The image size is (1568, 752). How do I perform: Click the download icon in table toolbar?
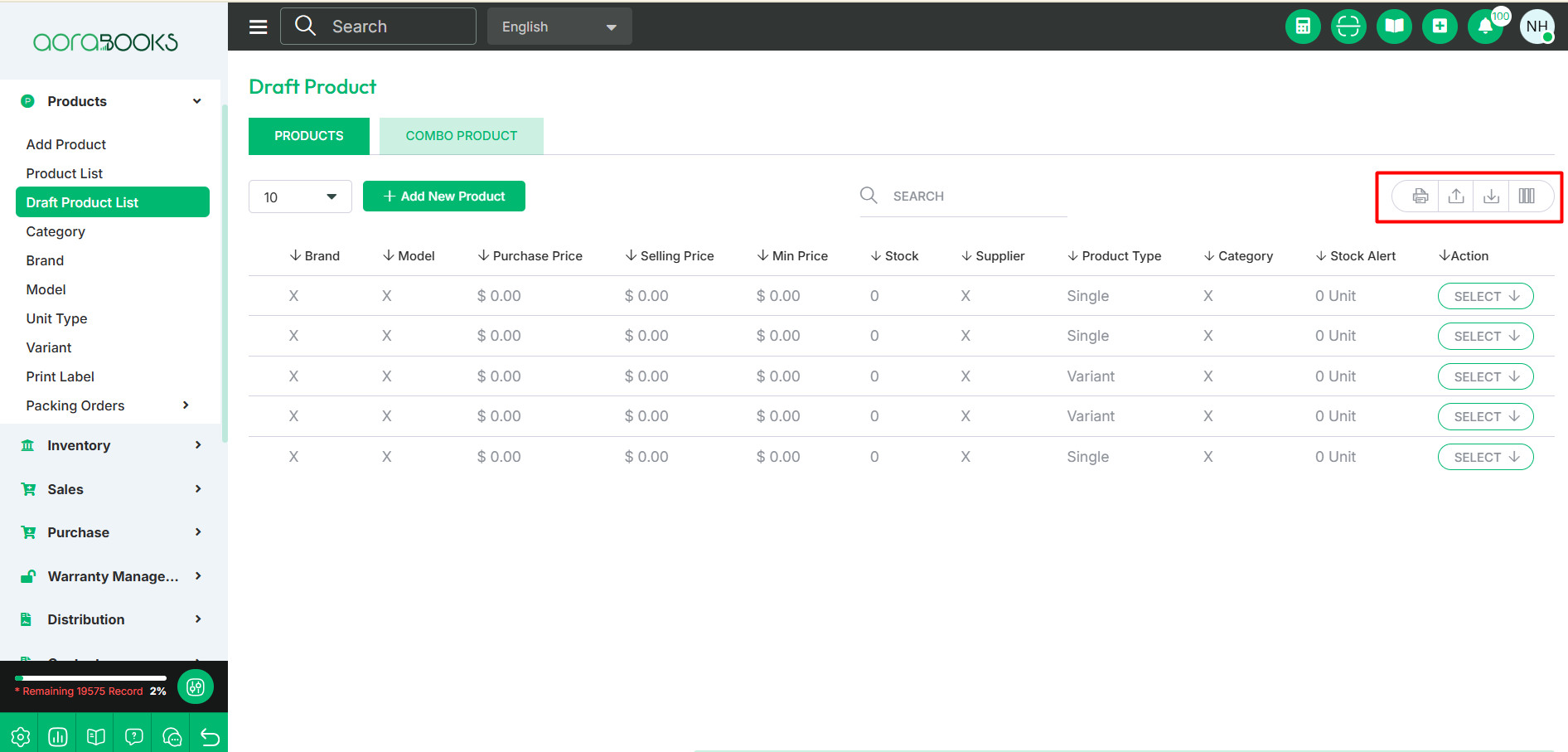pyautogui.click(x=1491, y=196)
